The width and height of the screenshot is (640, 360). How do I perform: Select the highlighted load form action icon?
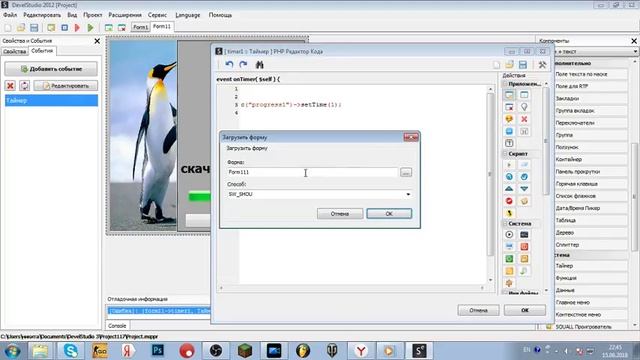coord(509,95)
